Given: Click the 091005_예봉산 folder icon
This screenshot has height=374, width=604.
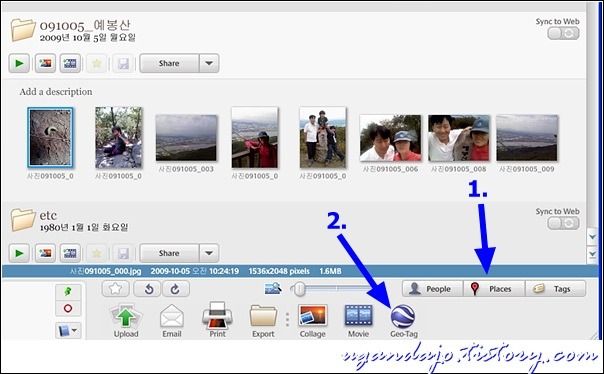Looking at the screenshot, I should pos(23,30).
